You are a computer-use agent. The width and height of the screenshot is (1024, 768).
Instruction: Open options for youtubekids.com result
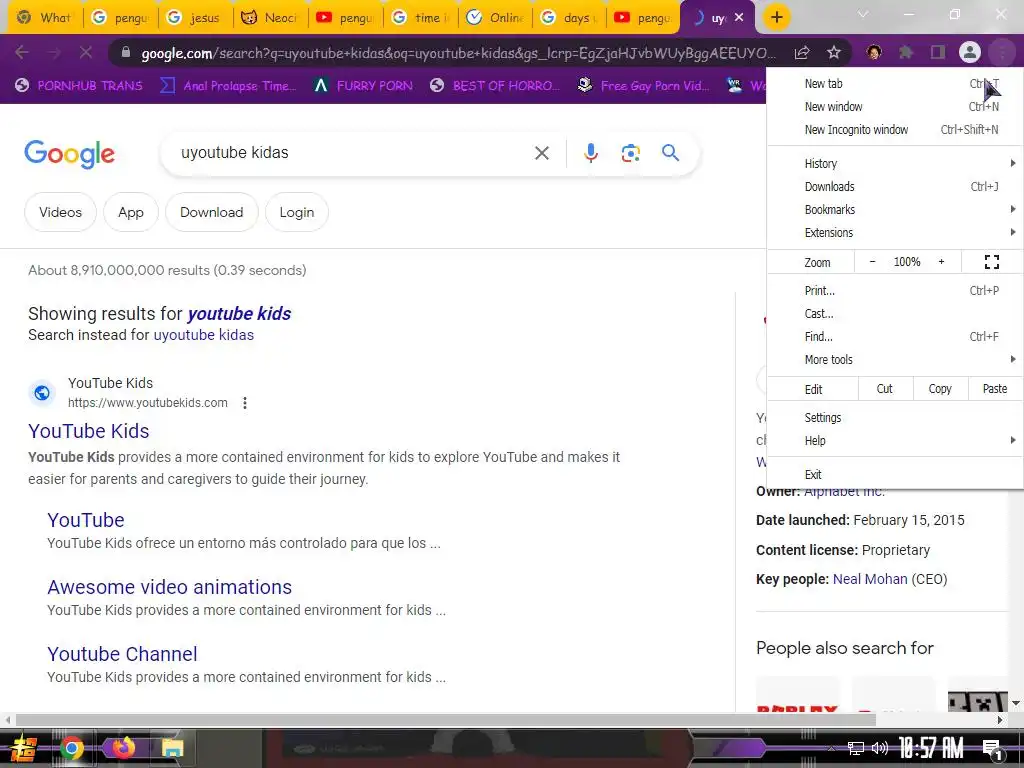pyautogui.click(x=245, y=403)
